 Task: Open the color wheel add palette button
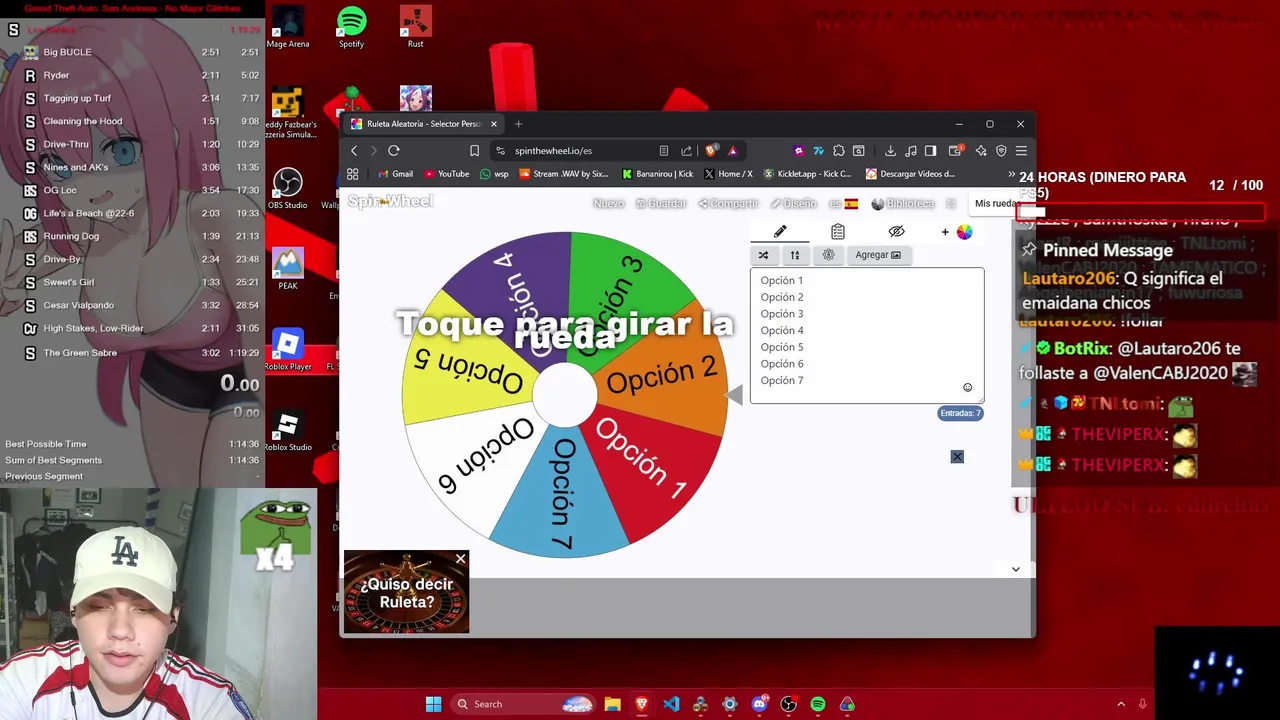point(958,232)
